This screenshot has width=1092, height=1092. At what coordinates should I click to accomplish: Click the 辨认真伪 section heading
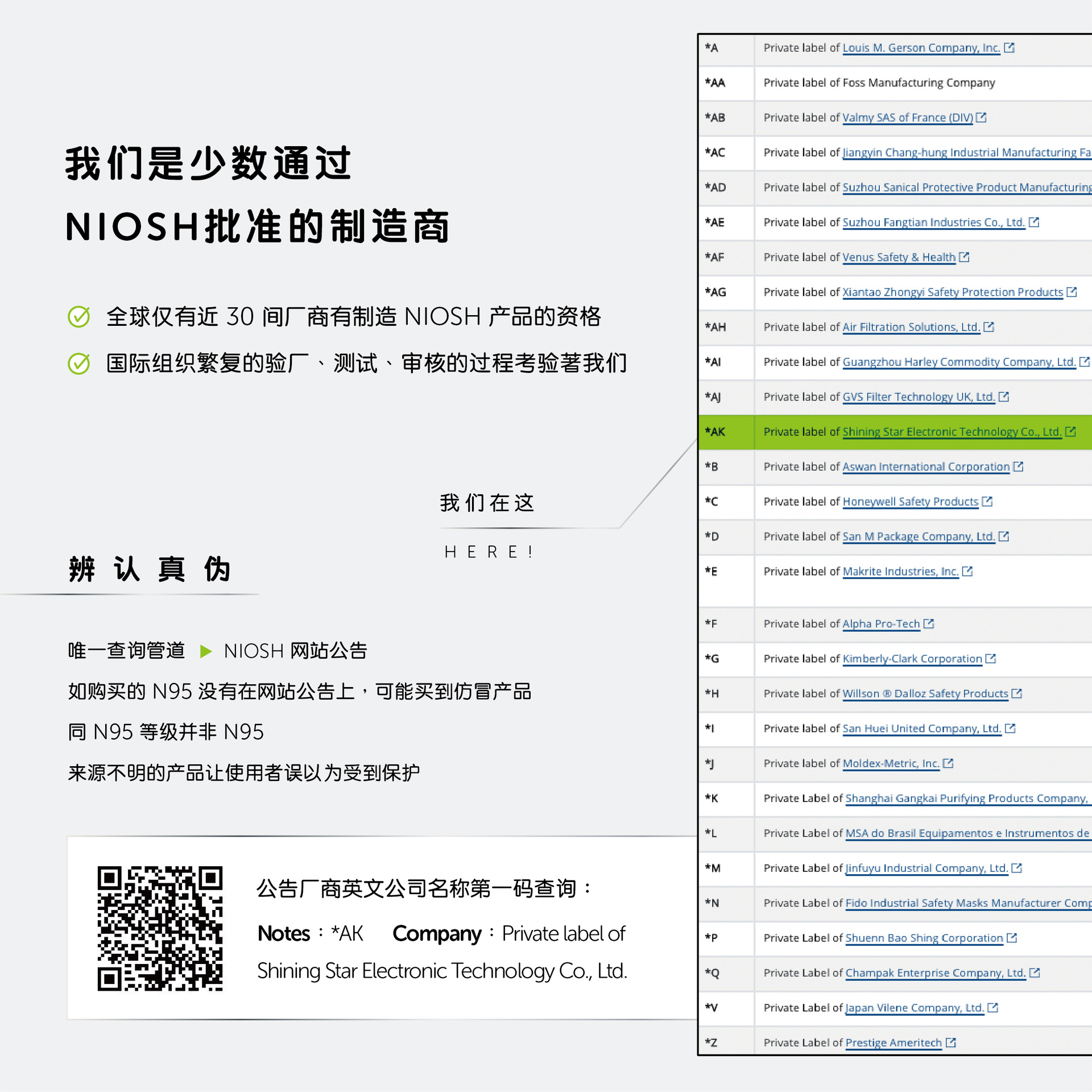pyautogui.click(x=149, y=569)
